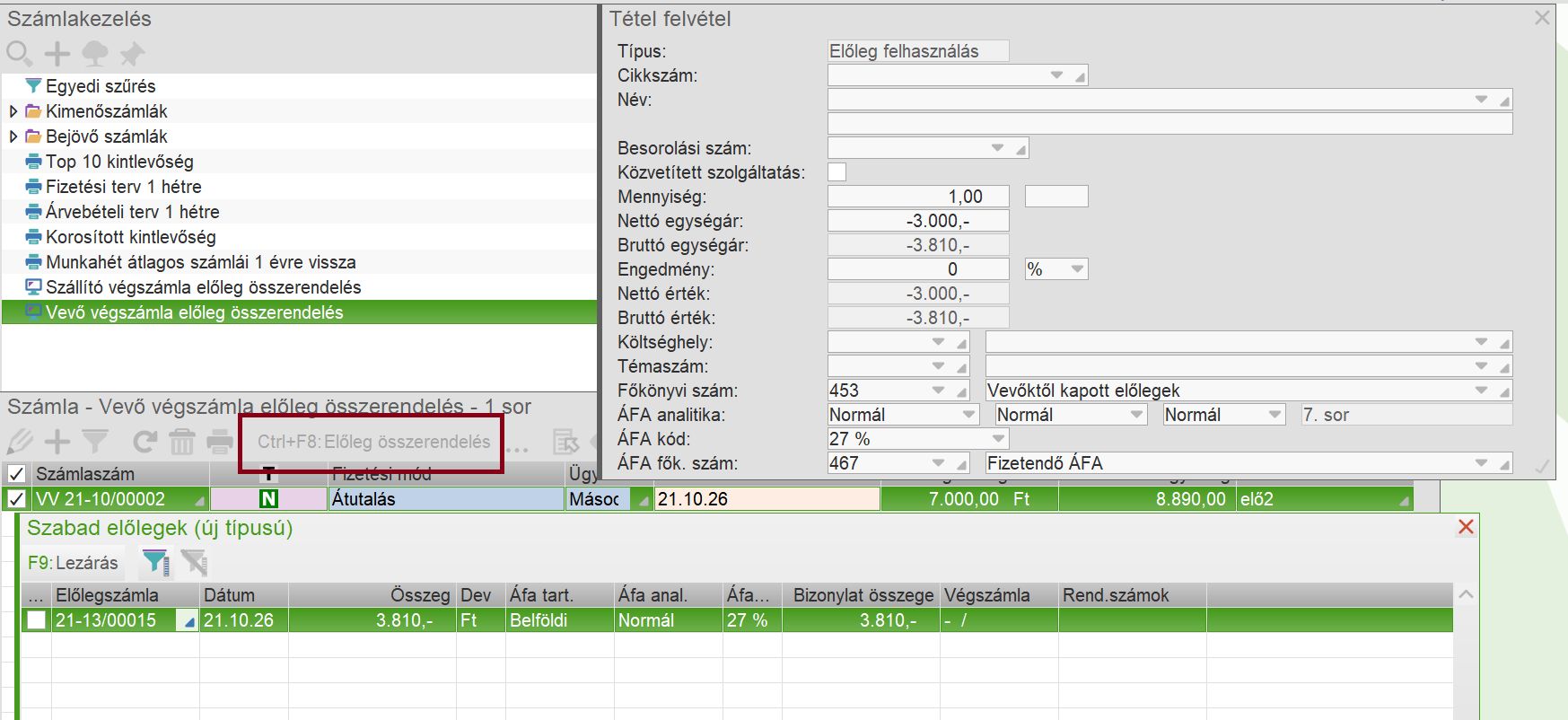Click the blue filter icon in Szabad előlegek
The image size is (1568, 720).
pos(156,563)
